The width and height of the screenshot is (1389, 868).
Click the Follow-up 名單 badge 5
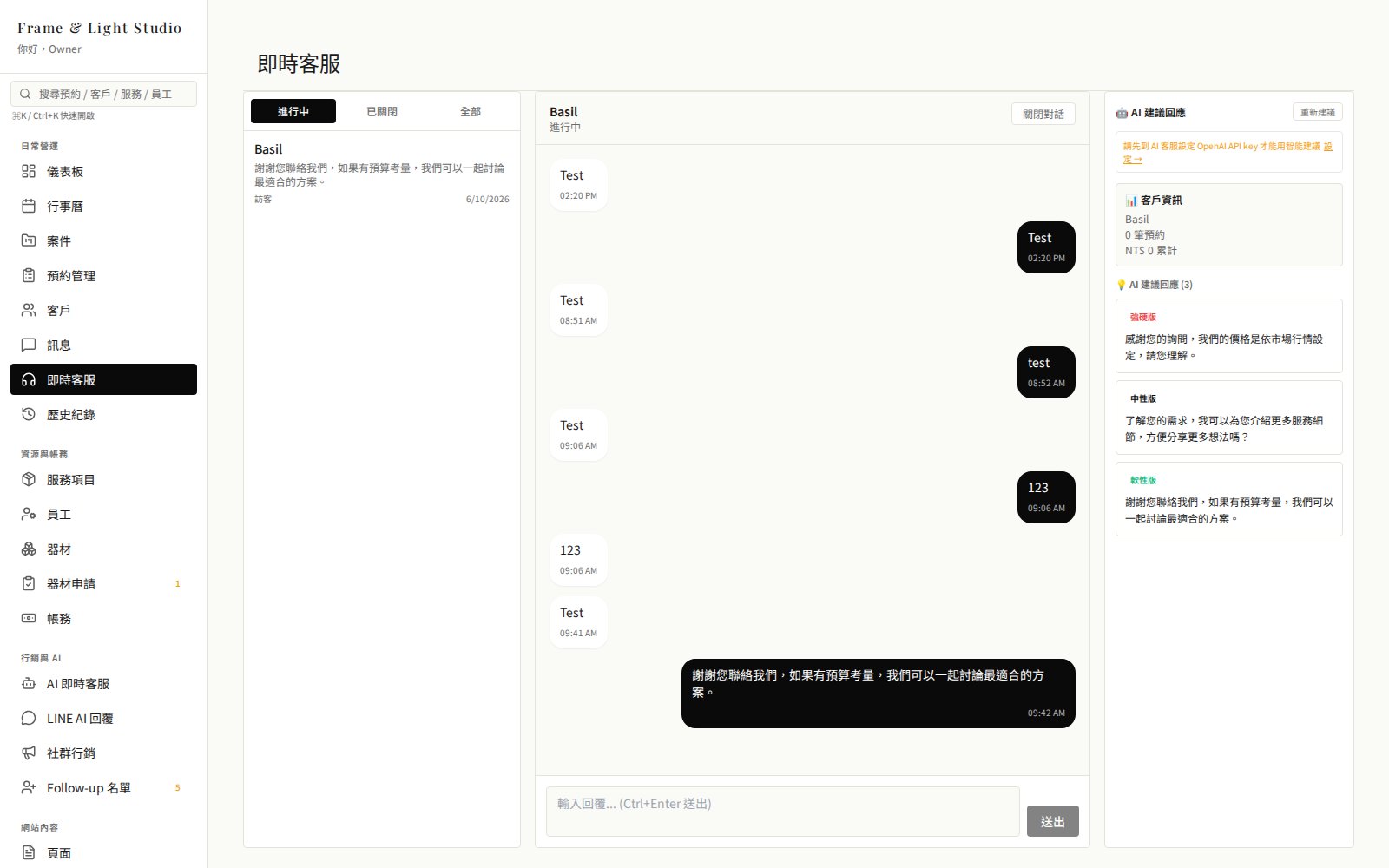click(x=178, y=787)
